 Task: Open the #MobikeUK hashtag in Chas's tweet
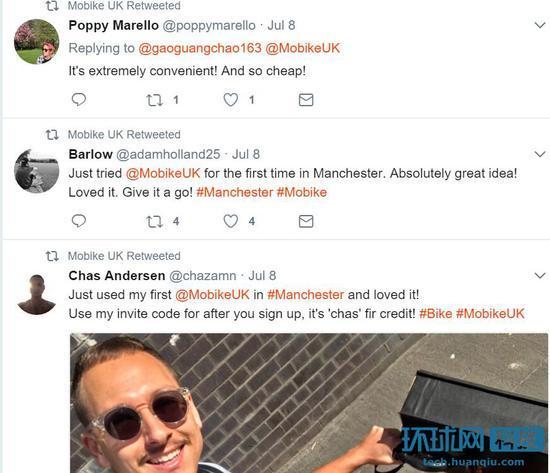[x=490, y=314]
